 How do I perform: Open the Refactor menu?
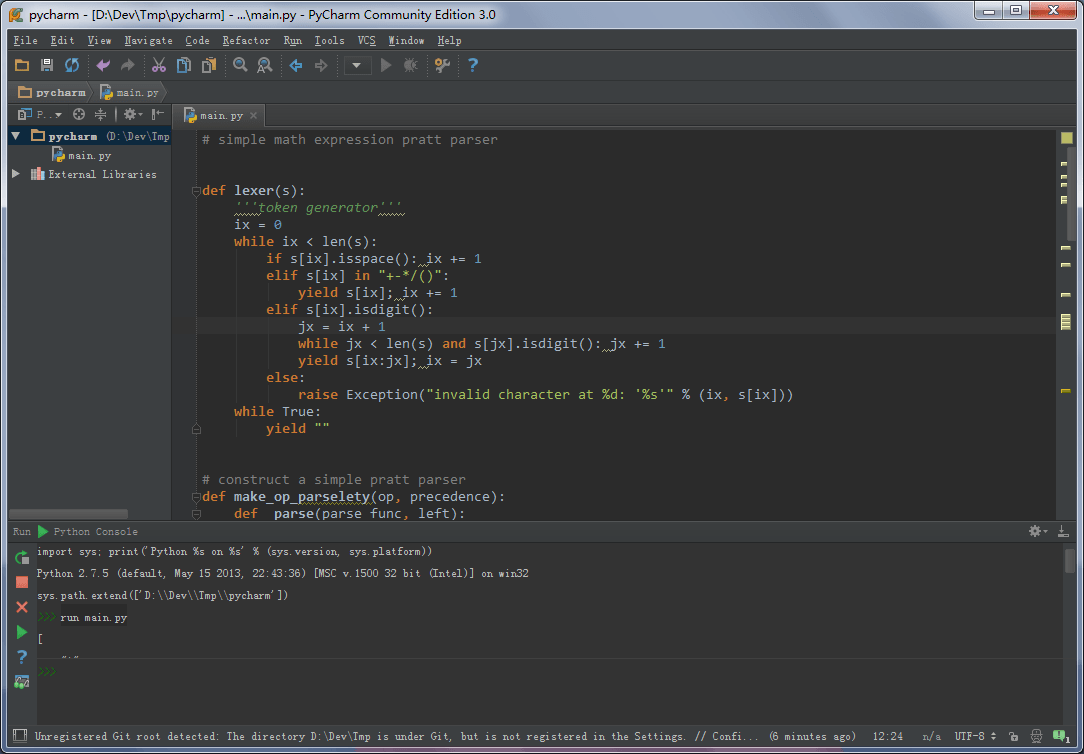[246, 41]
